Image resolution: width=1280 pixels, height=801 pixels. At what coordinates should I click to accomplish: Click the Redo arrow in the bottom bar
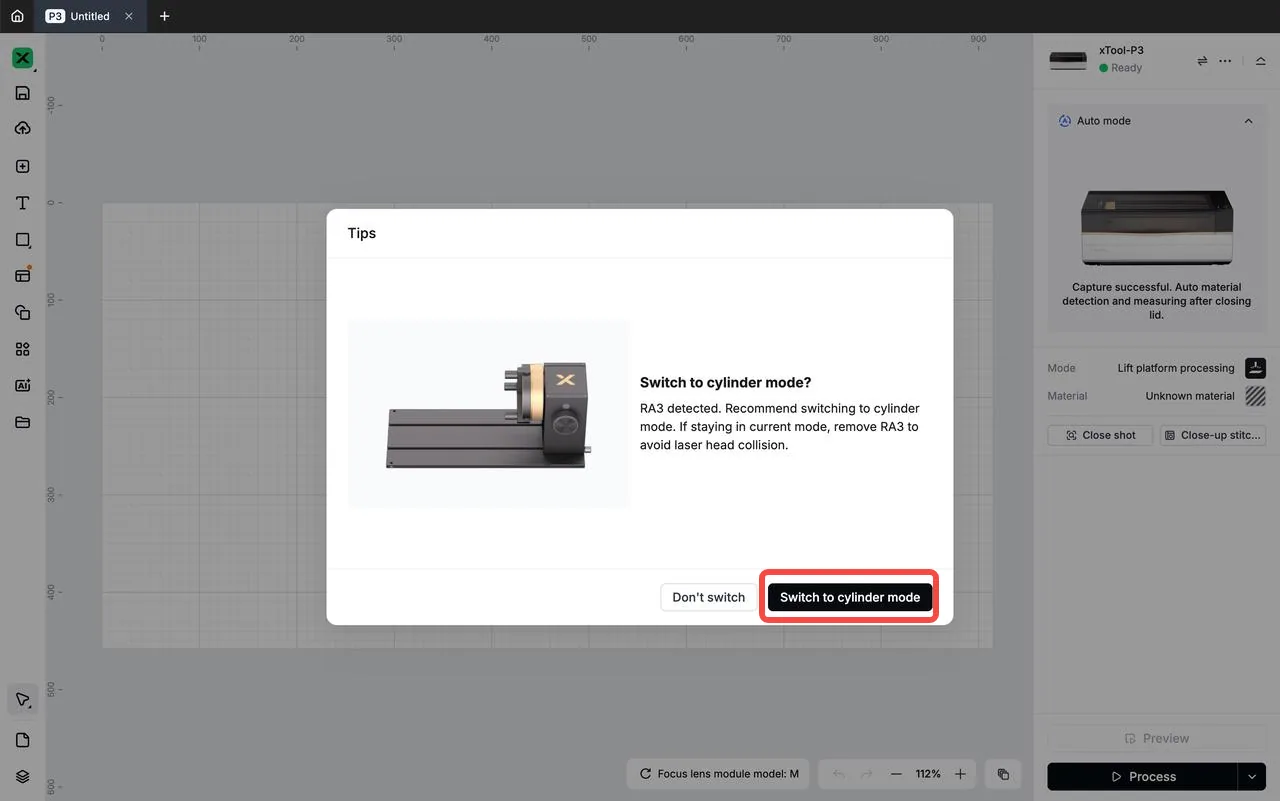click(x=866, y=774)
